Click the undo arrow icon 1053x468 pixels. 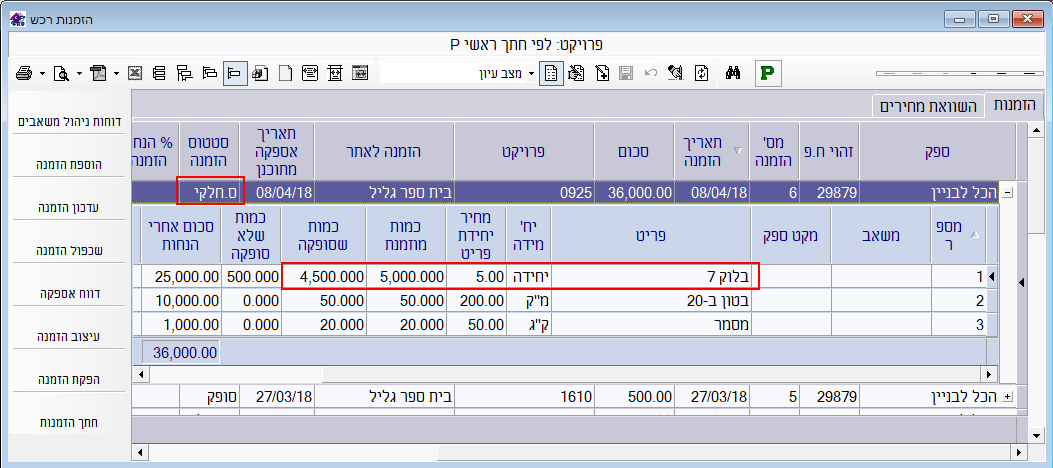651,73
